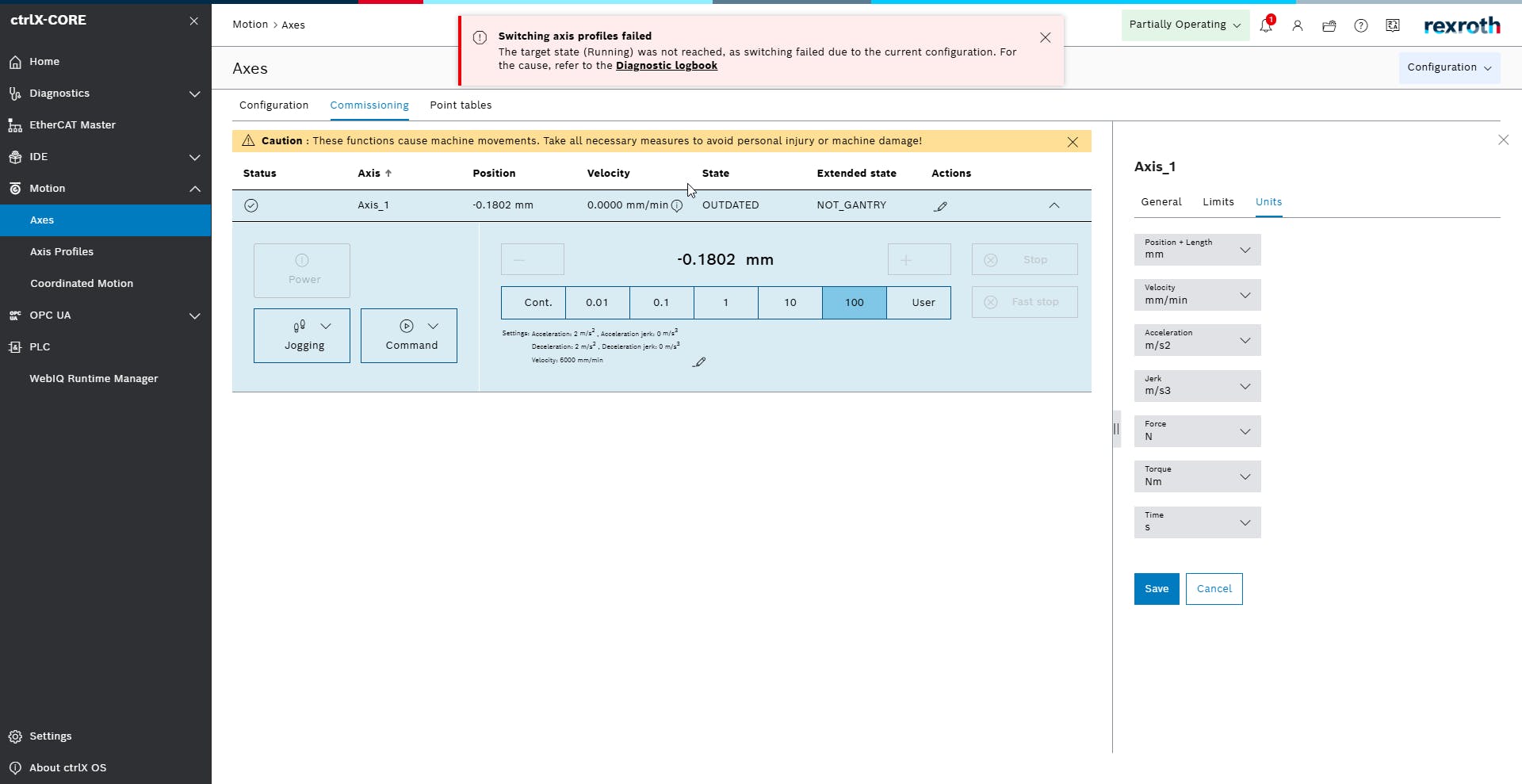
Task: Edit jog settings with pencil icon
Action: (x=698, y=362)
